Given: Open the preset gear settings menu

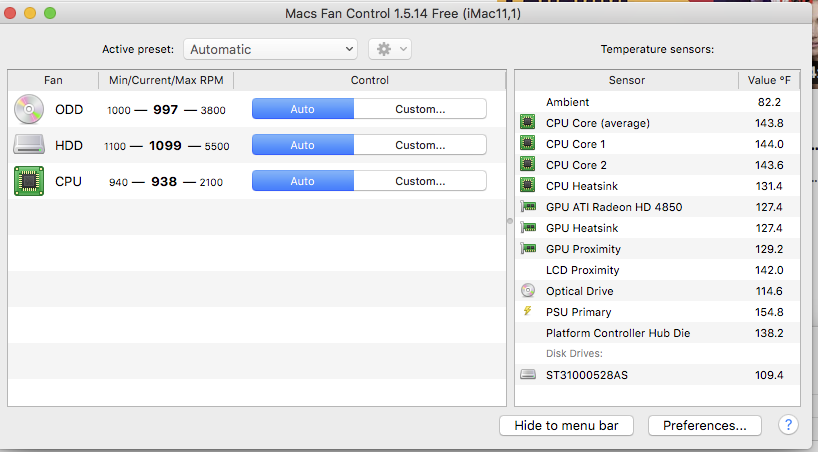Looking at the screenshot, I should pyautogui.click(x=390, y=49).
